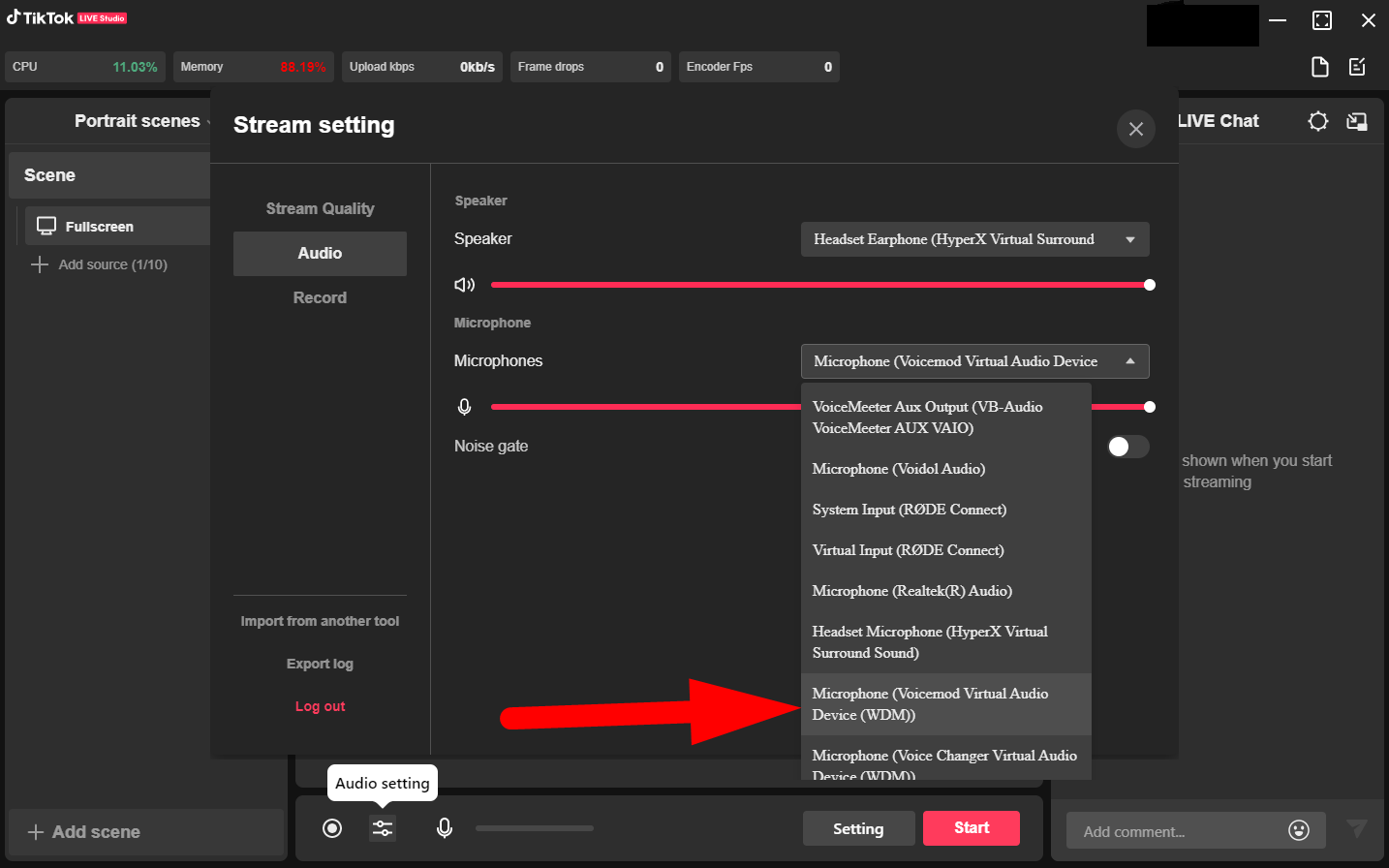
Task: Click the new document icon below the title bar
Action: [1319, 67]
